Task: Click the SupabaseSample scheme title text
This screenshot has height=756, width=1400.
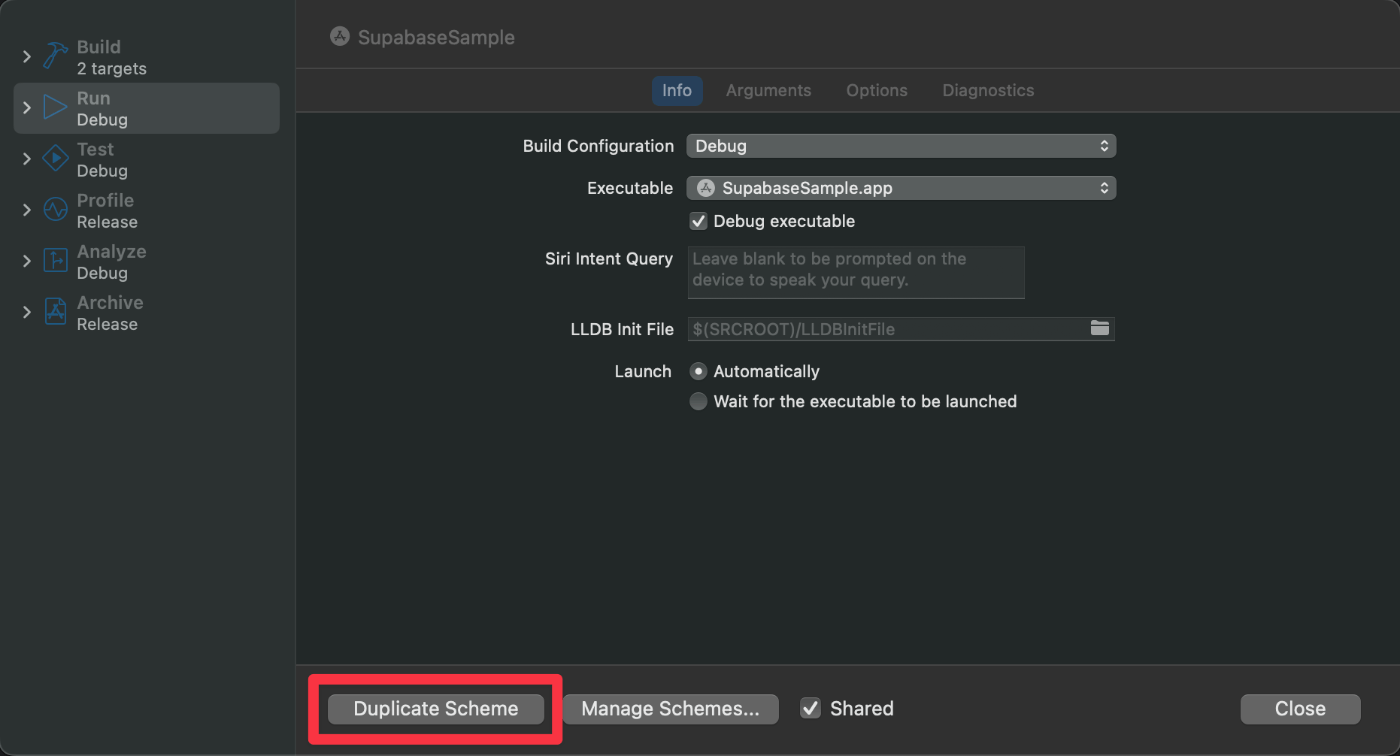Action: point(436,38)
